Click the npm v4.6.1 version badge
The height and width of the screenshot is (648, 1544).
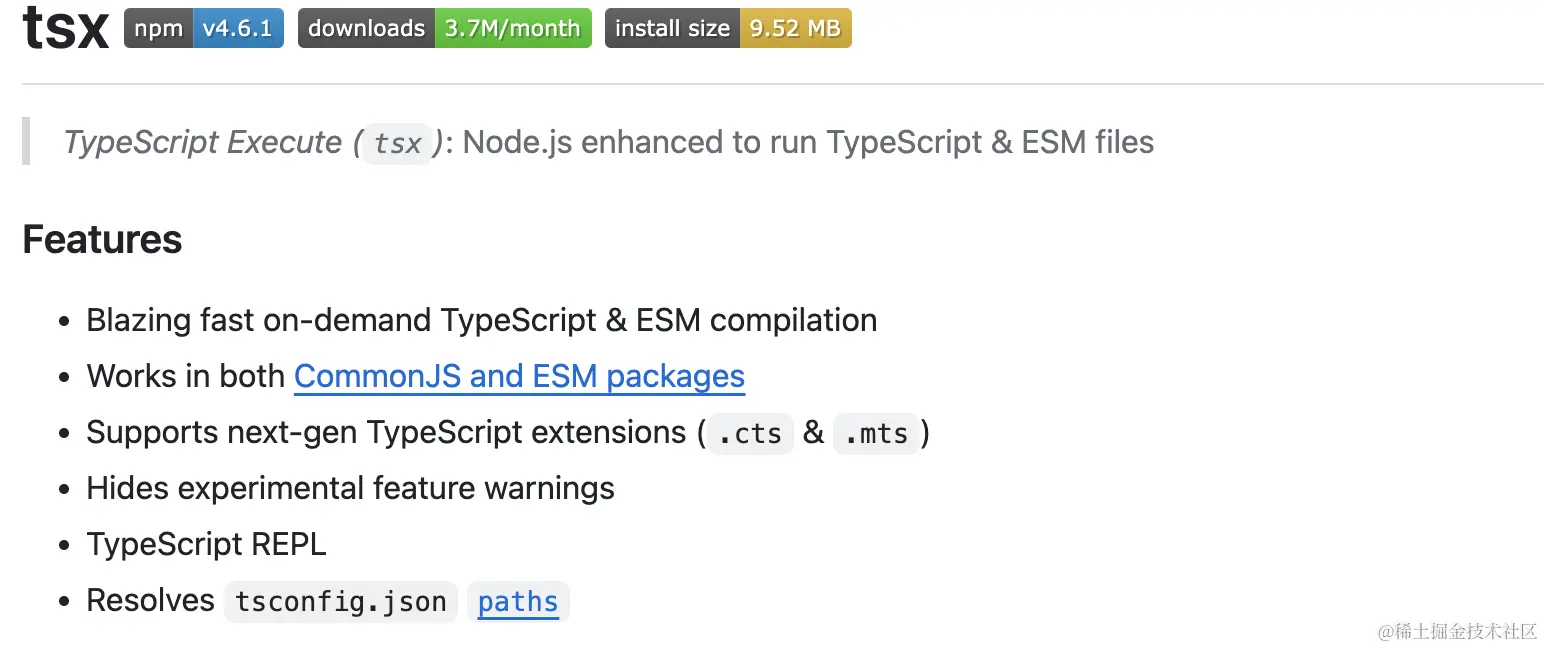point(203,28)
